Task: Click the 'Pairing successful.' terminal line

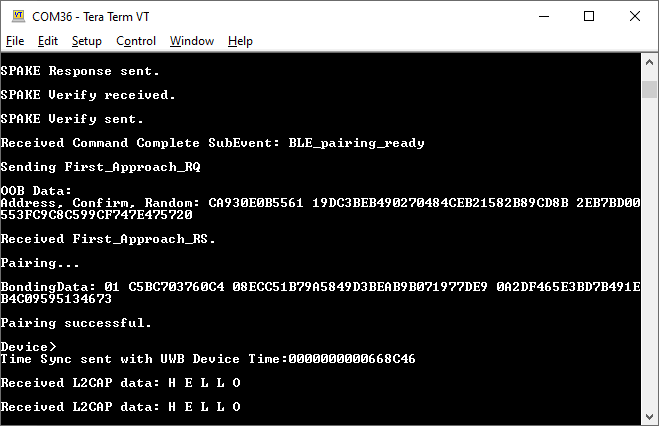Action: (x=76, y=323)
